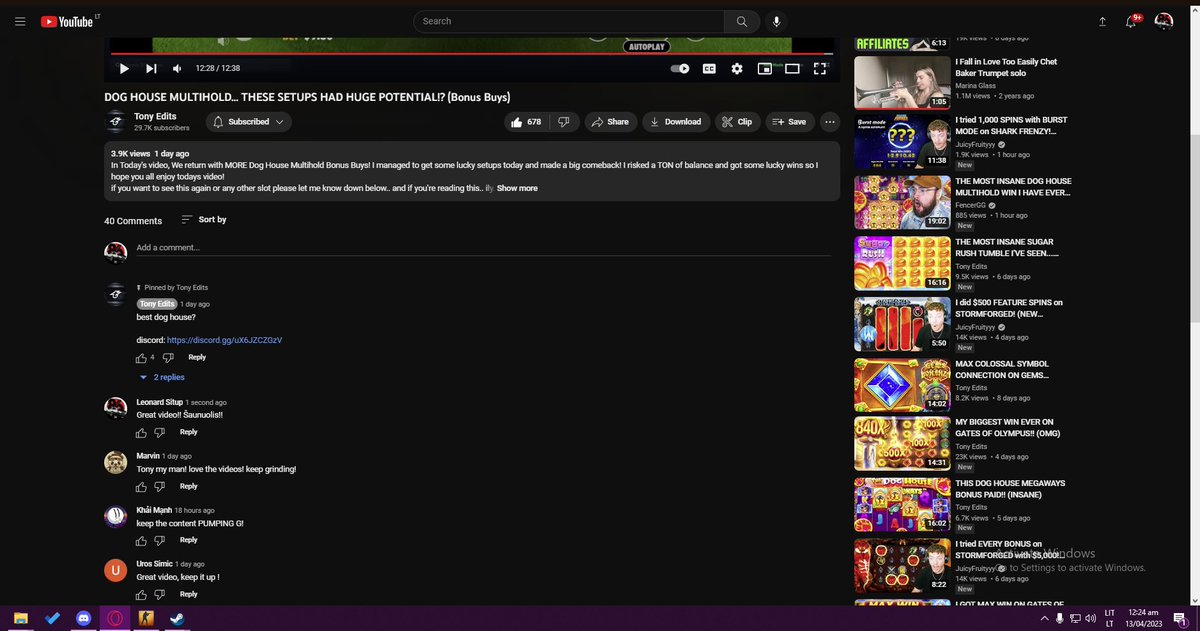Switch to miniplayer mode

pyautogui.click(x=765, y=68)
